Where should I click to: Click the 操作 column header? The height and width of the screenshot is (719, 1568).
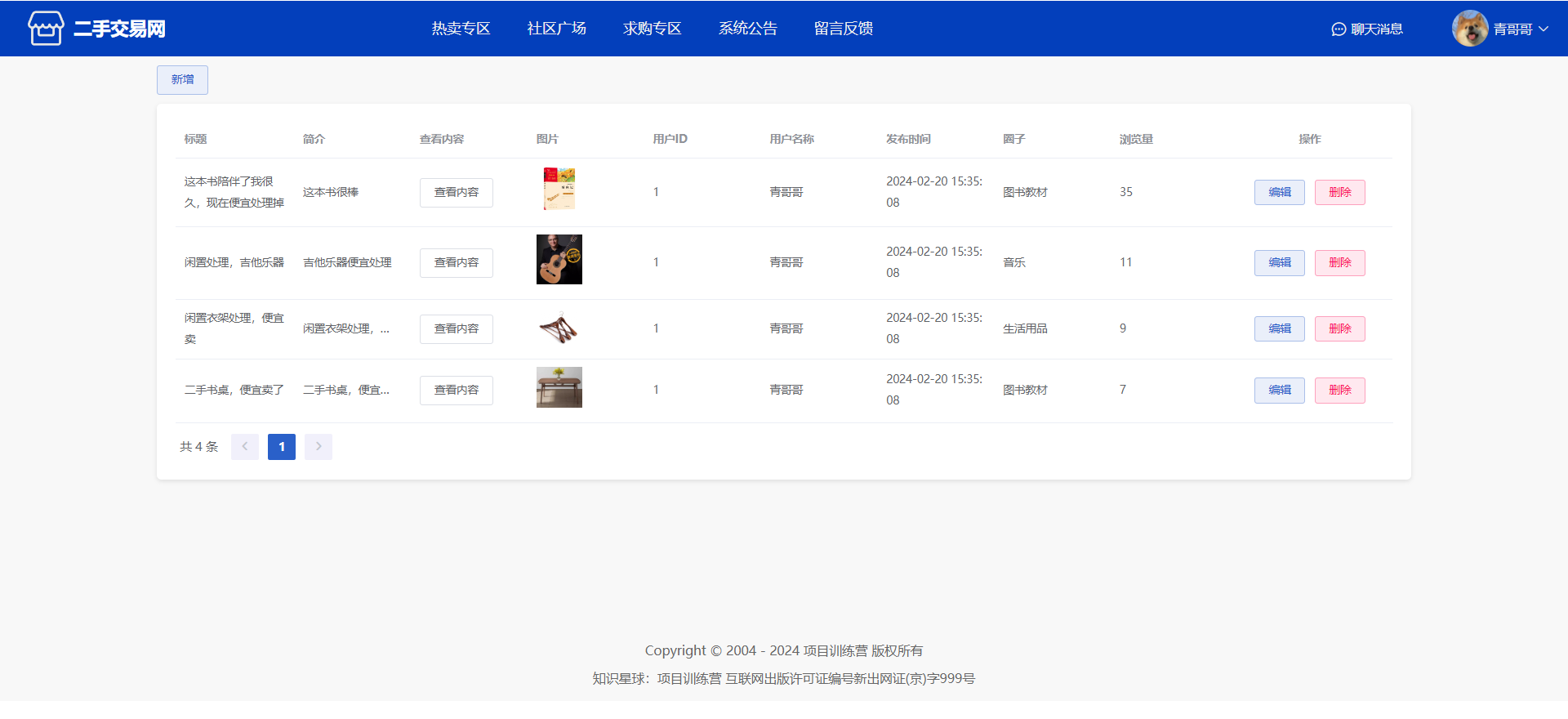point(1310,139)
